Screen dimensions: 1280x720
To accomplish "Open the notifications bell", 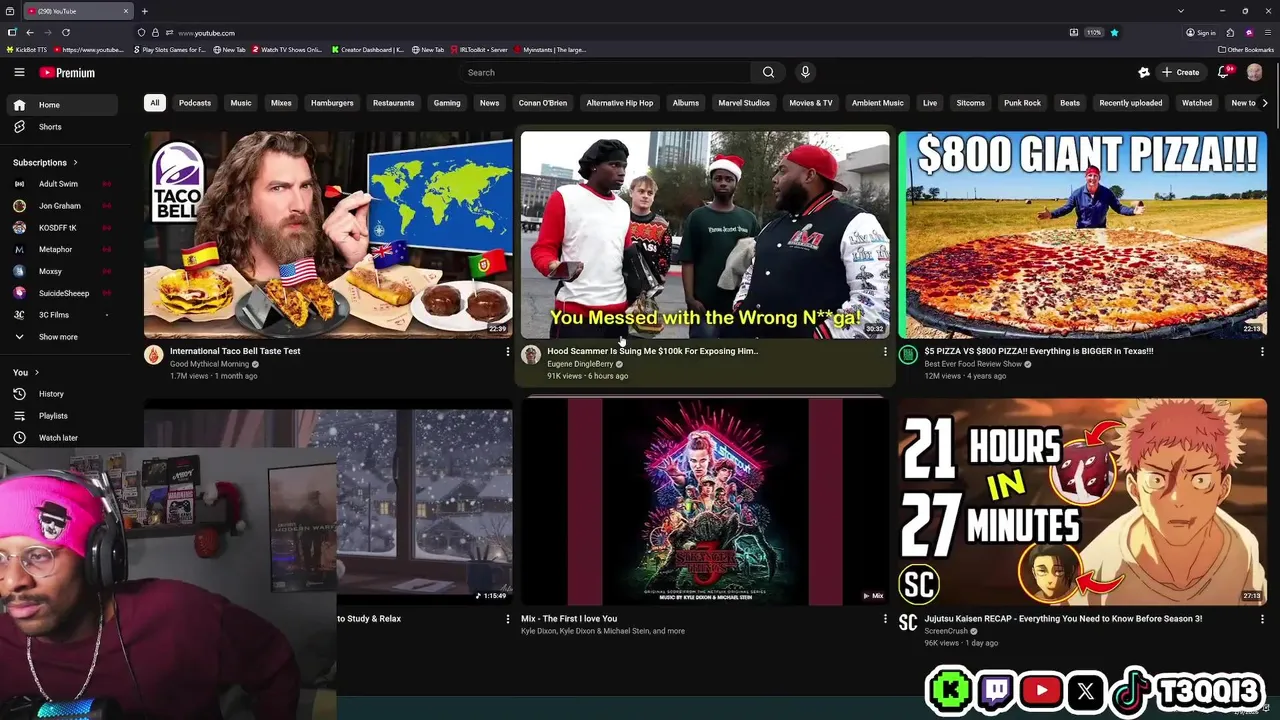I will pyautogui.click(x=1223, y=72).
